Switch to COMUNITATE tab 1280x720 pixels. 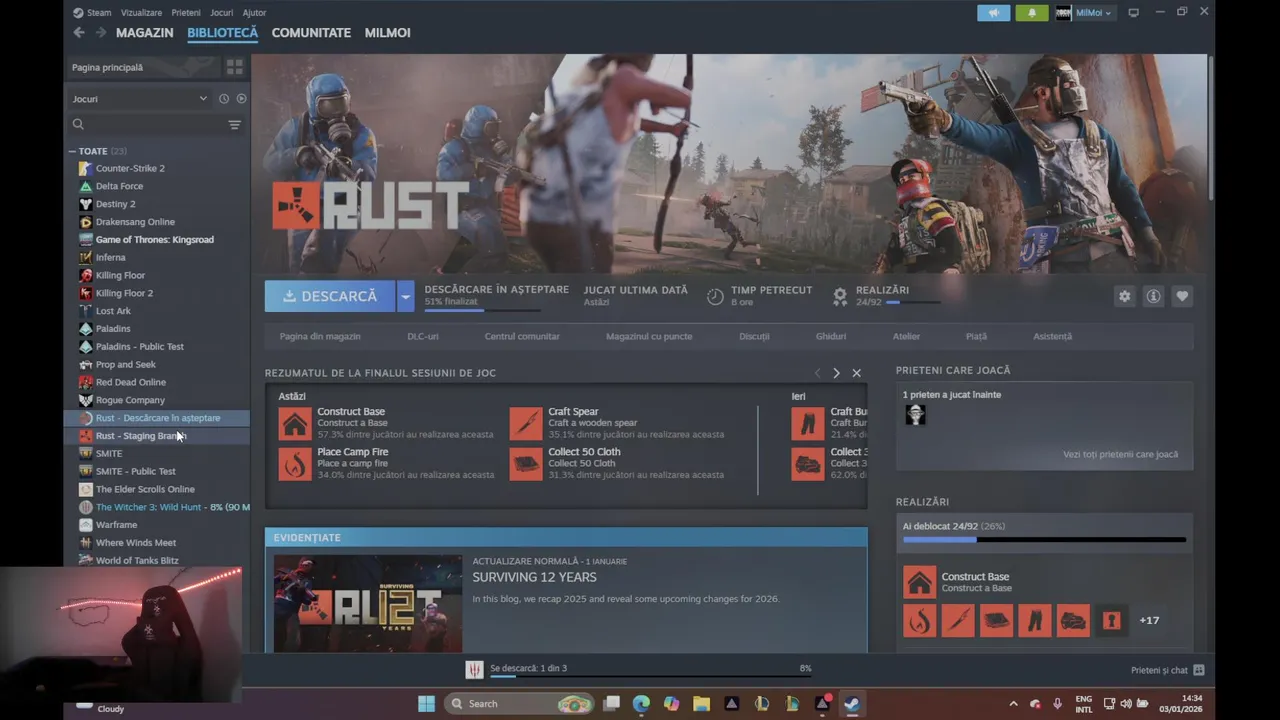tap(311, 32)
